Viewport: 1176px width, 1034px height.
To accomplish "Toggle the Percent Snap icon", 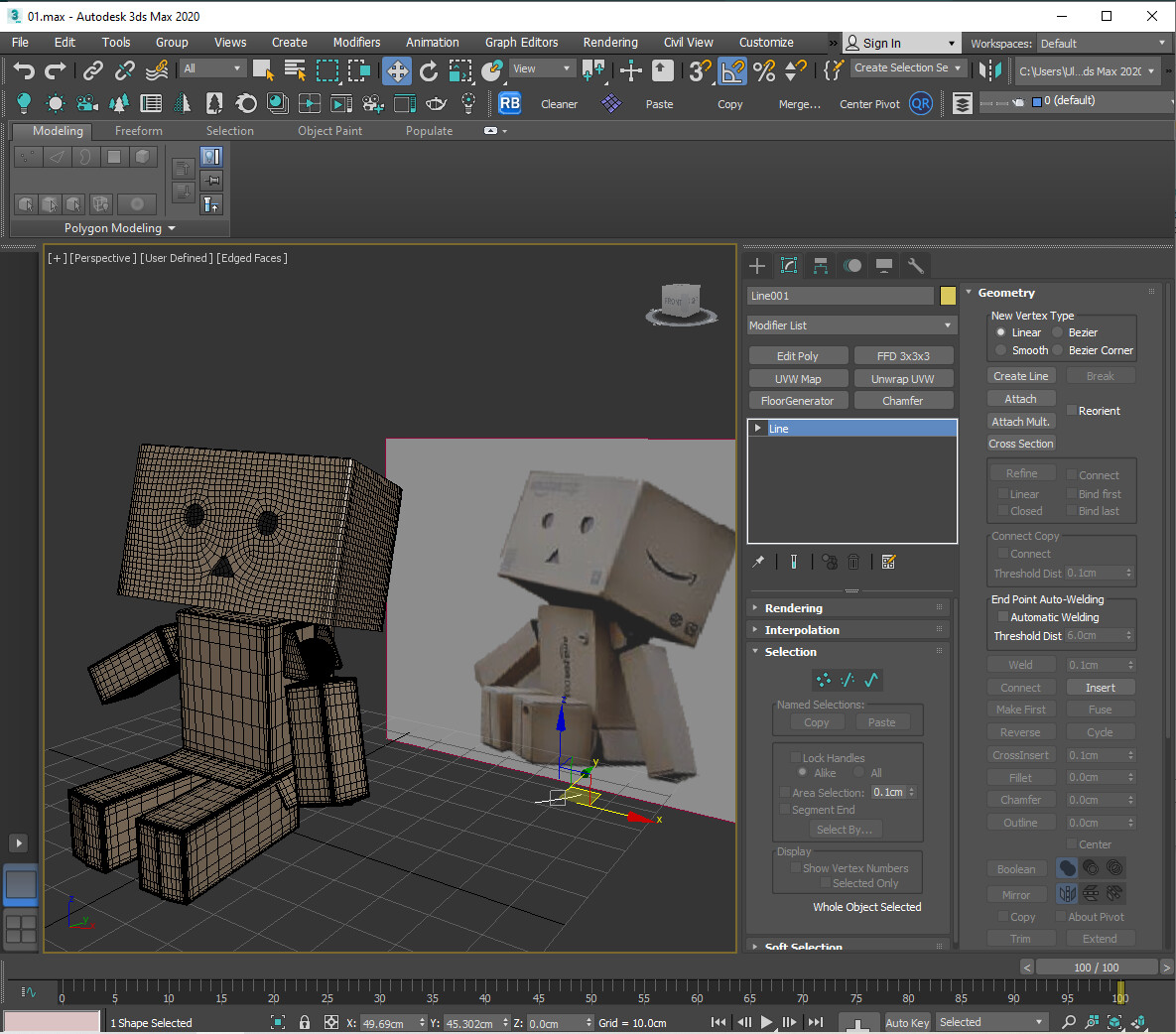I will [x=764, y=70].
